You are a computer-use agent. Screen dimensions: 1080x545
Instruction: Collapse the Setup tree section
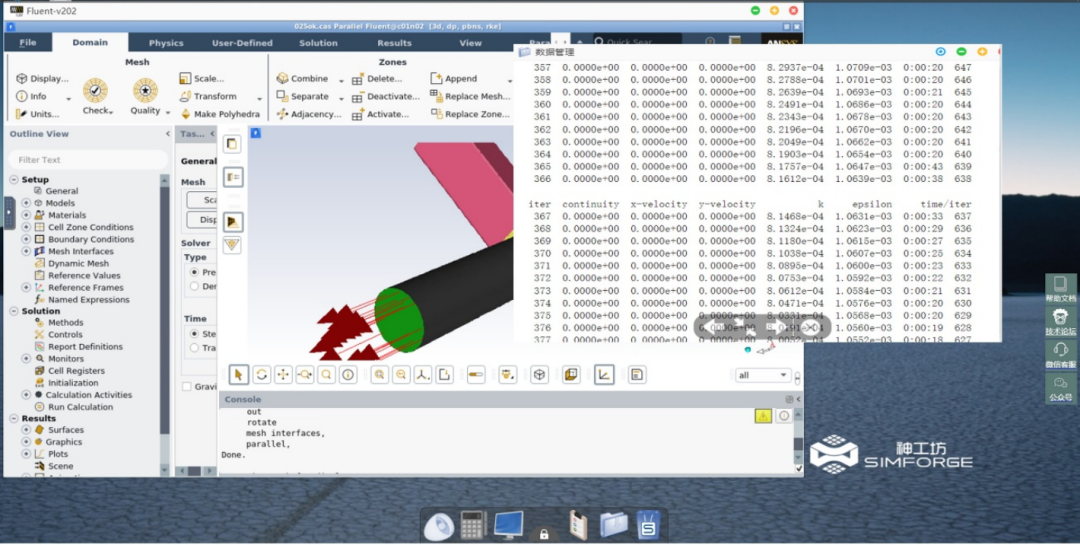pos(14,180)
